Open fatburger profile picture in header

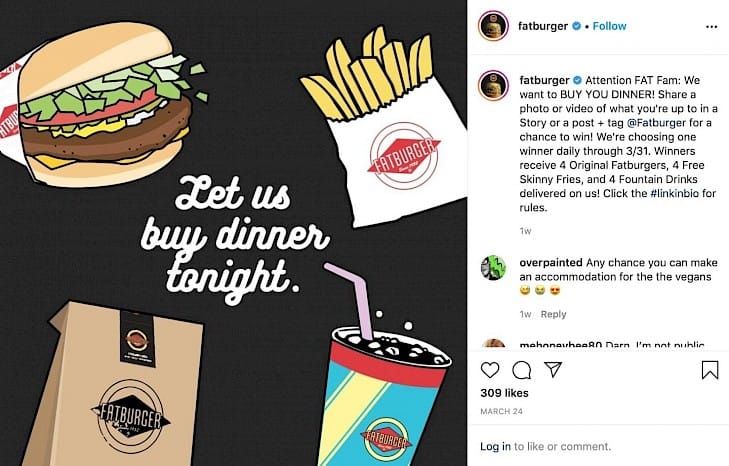point(493,26)
